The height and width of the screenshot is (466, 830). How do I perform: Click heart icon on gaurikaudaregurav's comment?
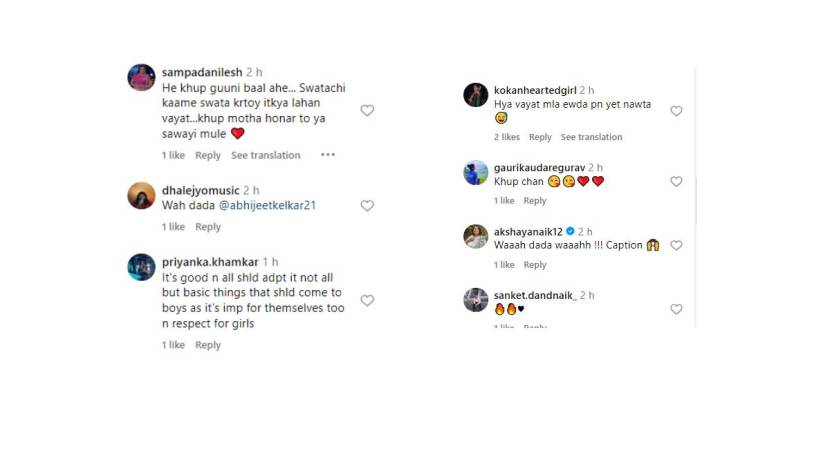click(677, 182)
